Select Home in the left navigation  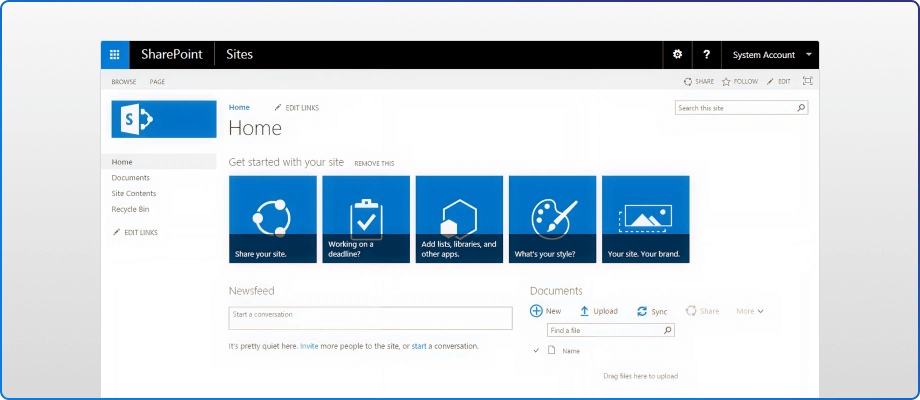coord(158,162)
